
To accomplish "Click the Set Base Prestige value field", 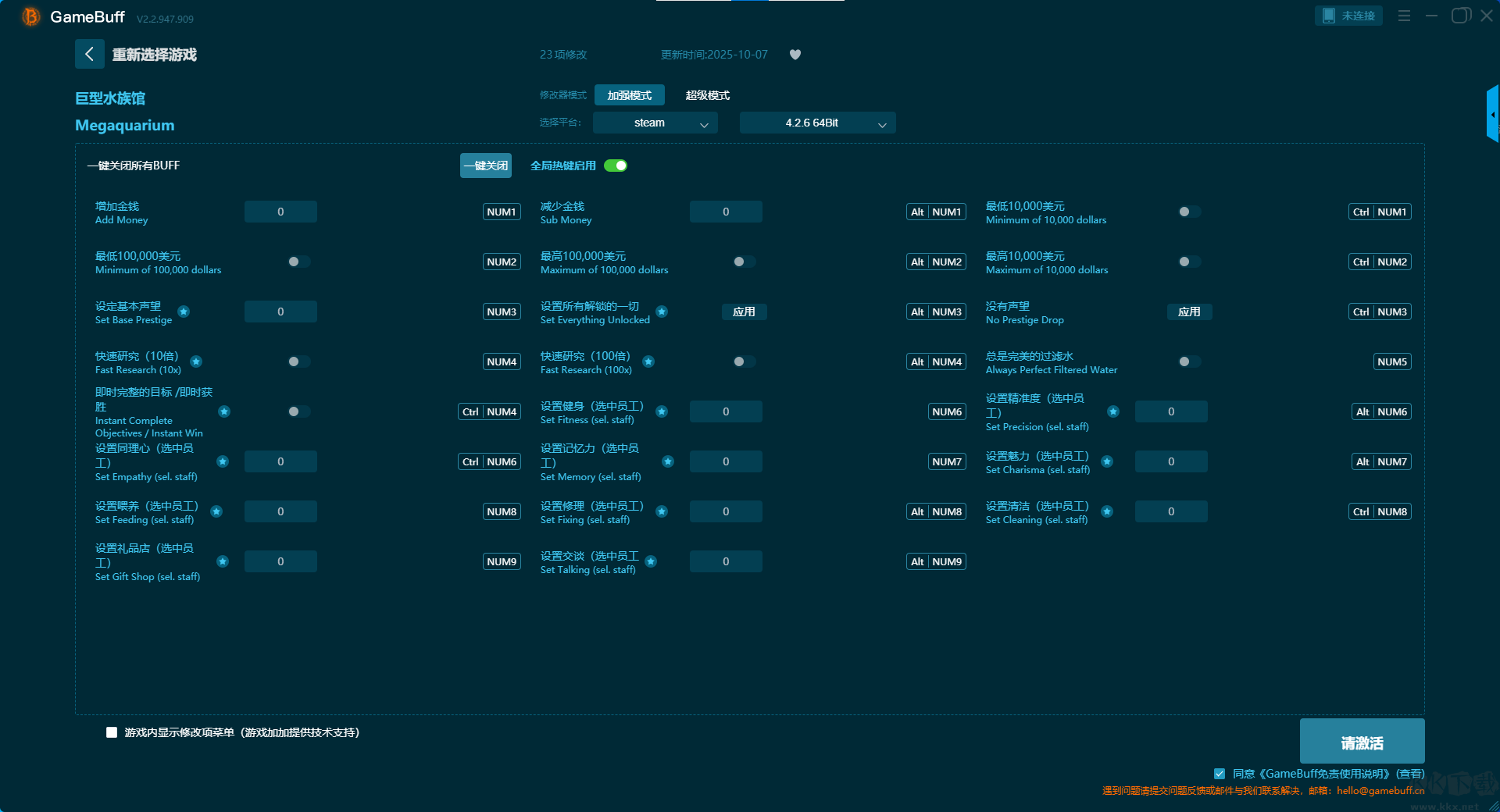I will (280, 312).
